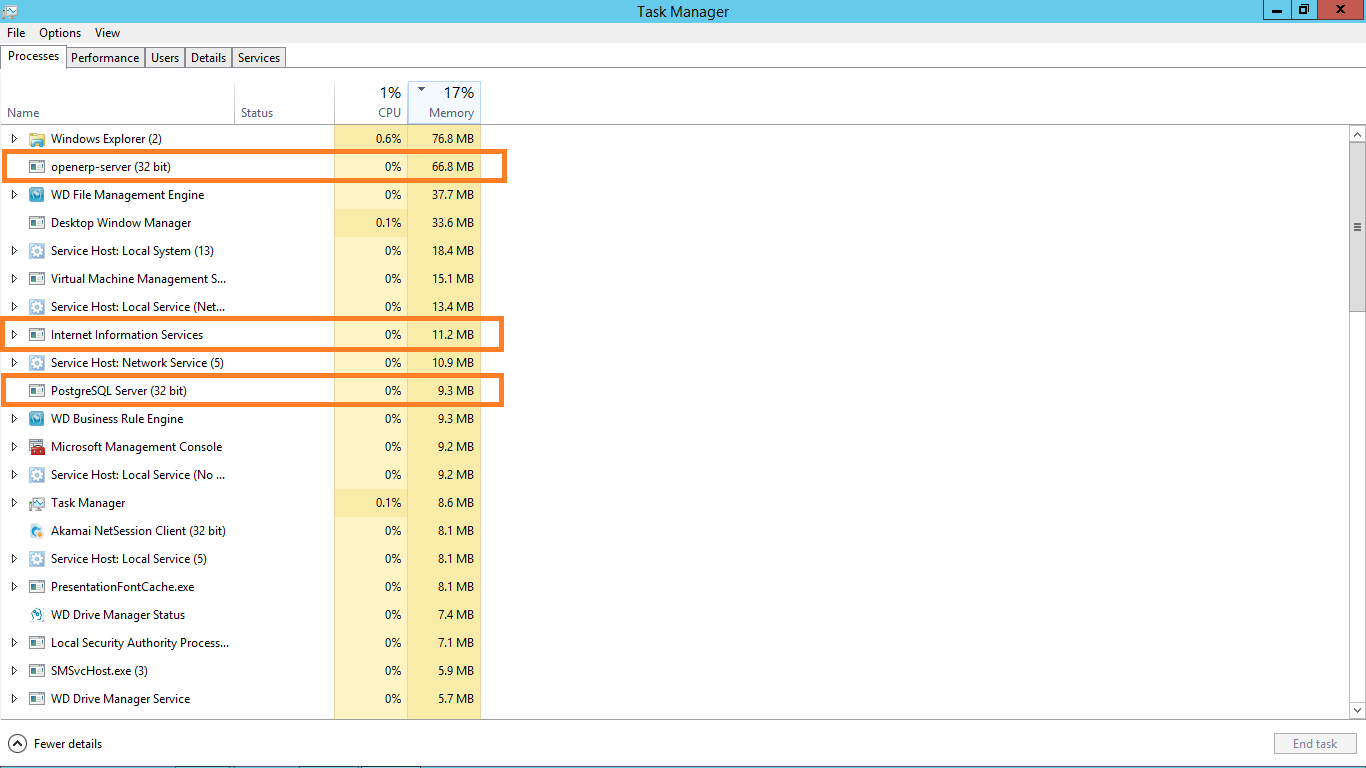Click the Service Host: Local Service (5) icon
The height and width of the screenshot is (768, 1366).
pos(37,559)
